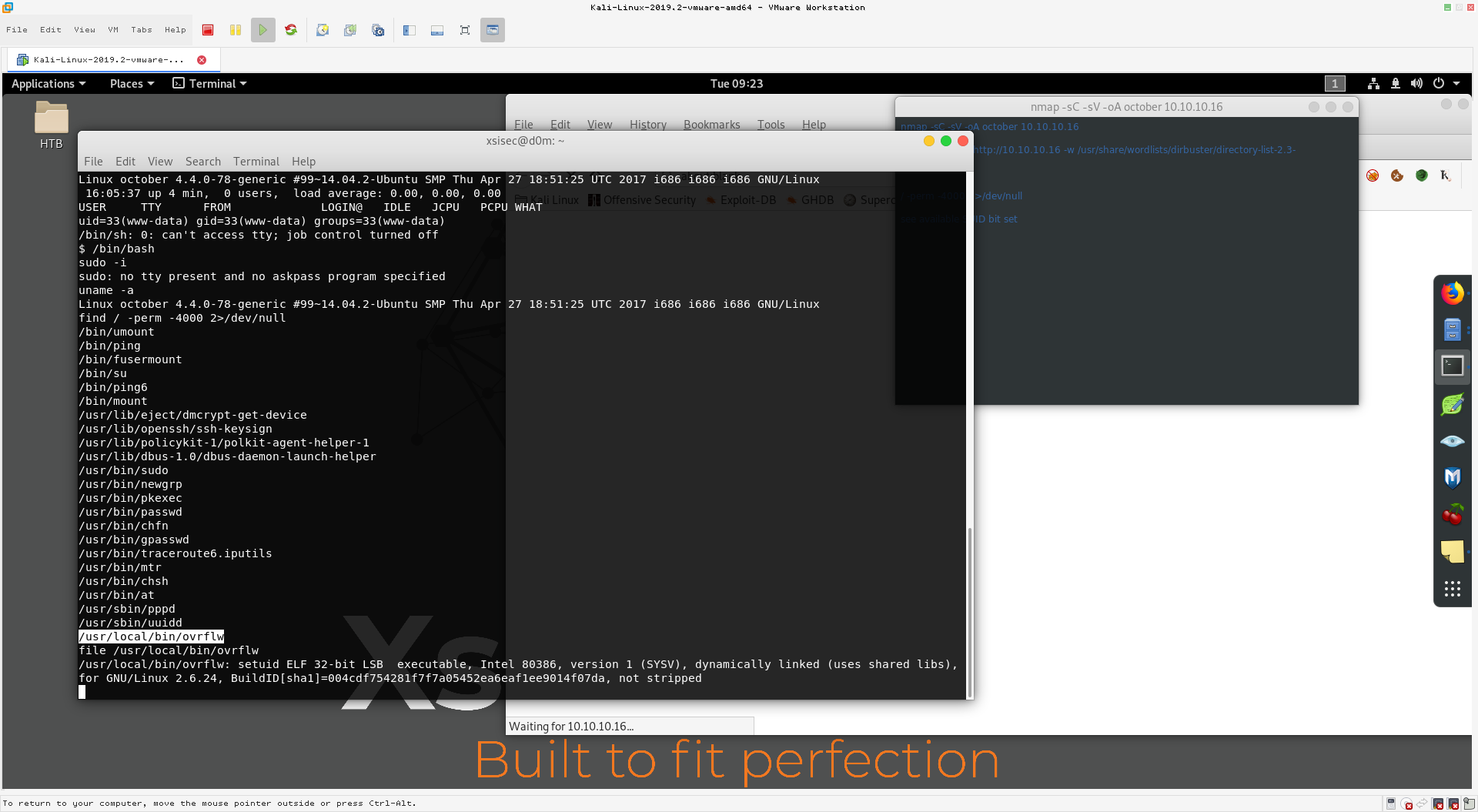The width and height of the screenshot is (1478, 812).
Task: Open the eye icon application in dock
Action: [1453, 441]
